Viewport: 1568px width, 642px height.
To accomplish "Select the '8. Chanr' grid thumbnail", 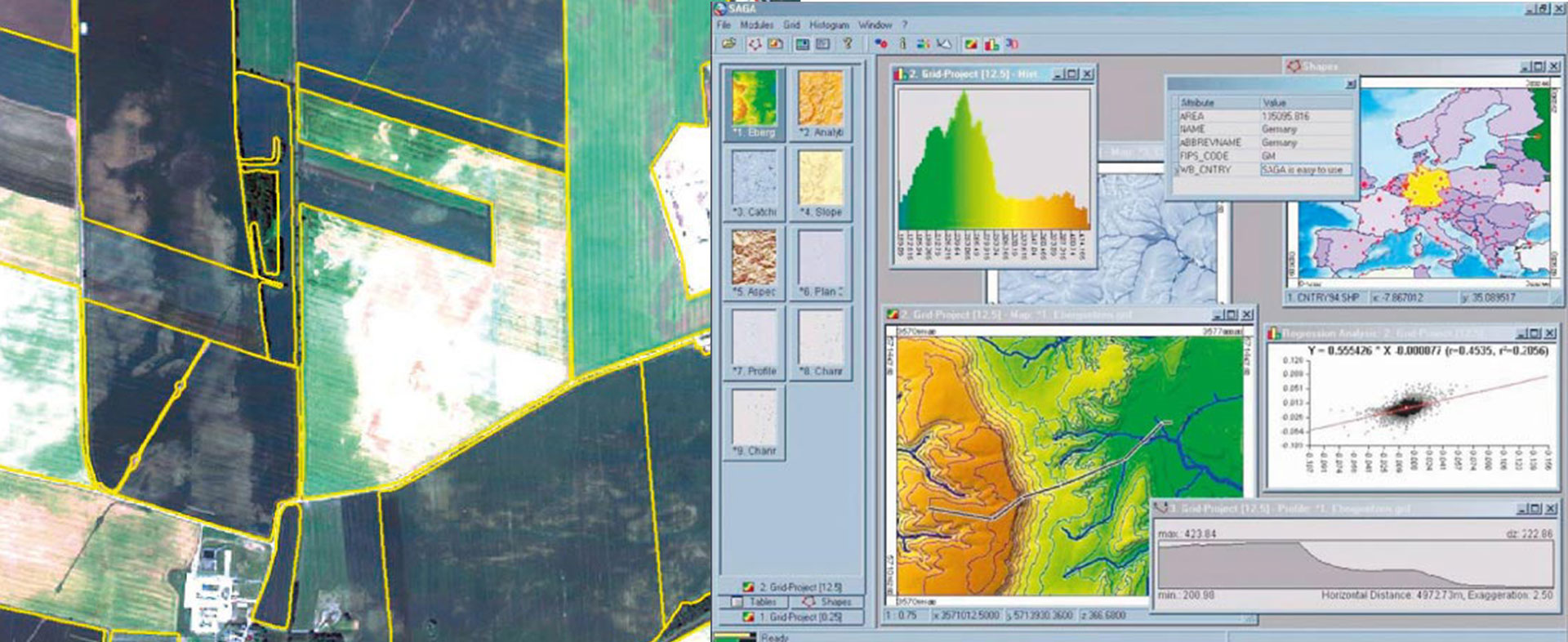I will 820,344.
